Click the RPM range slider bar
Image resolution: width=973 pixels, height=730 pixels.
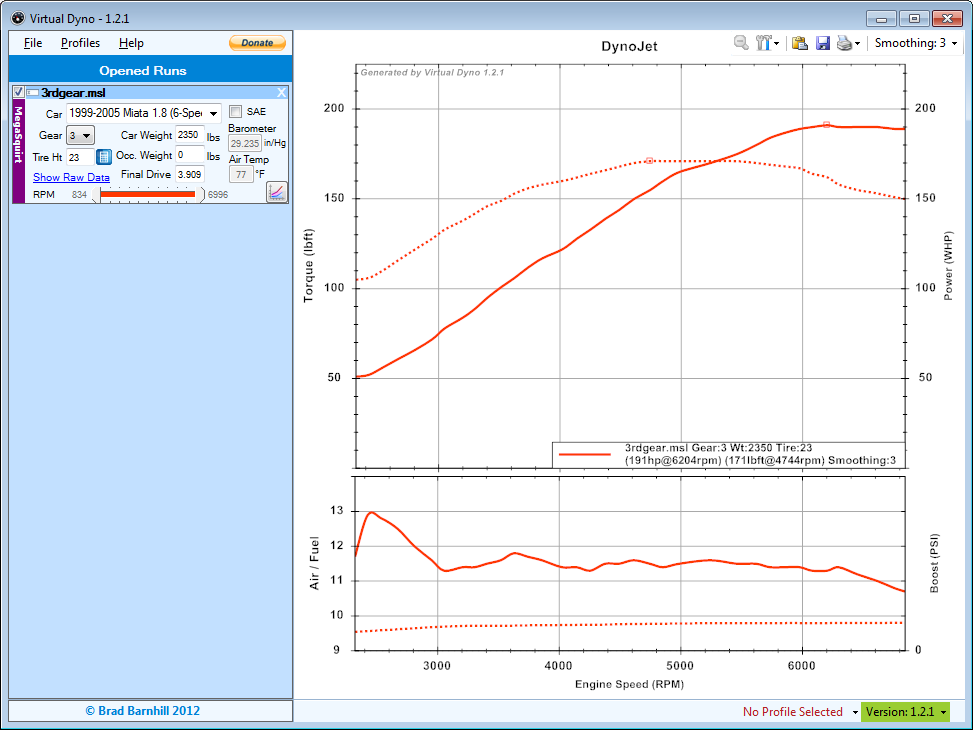pyautogui.click(x=148, y=194)
